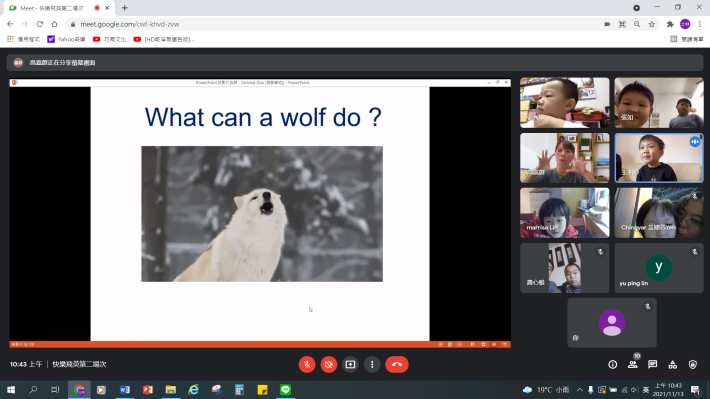Screen dimensions: 710x399
Task: Open Internet Explorer from the taskbar
Action: tap(194, 389)
